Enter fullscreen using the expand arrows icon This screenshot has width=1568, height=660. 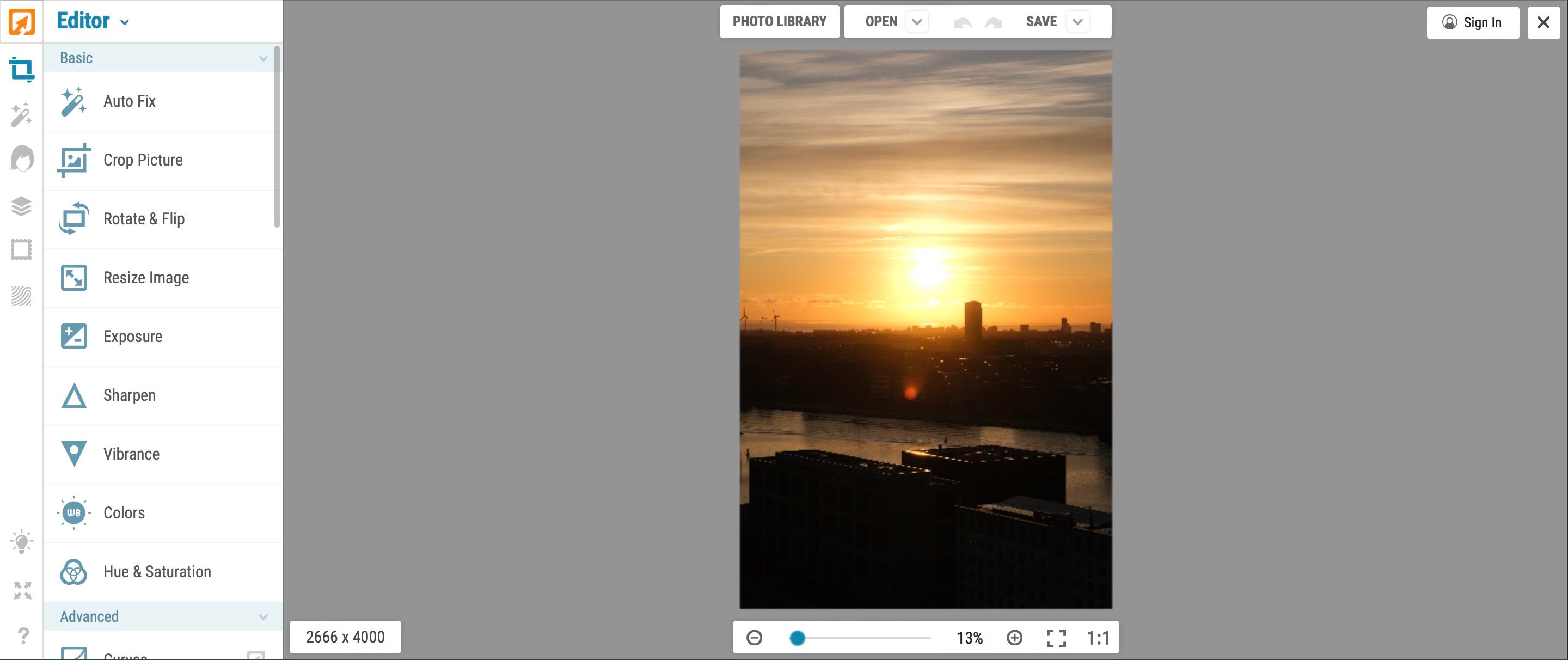pos(21,589)
